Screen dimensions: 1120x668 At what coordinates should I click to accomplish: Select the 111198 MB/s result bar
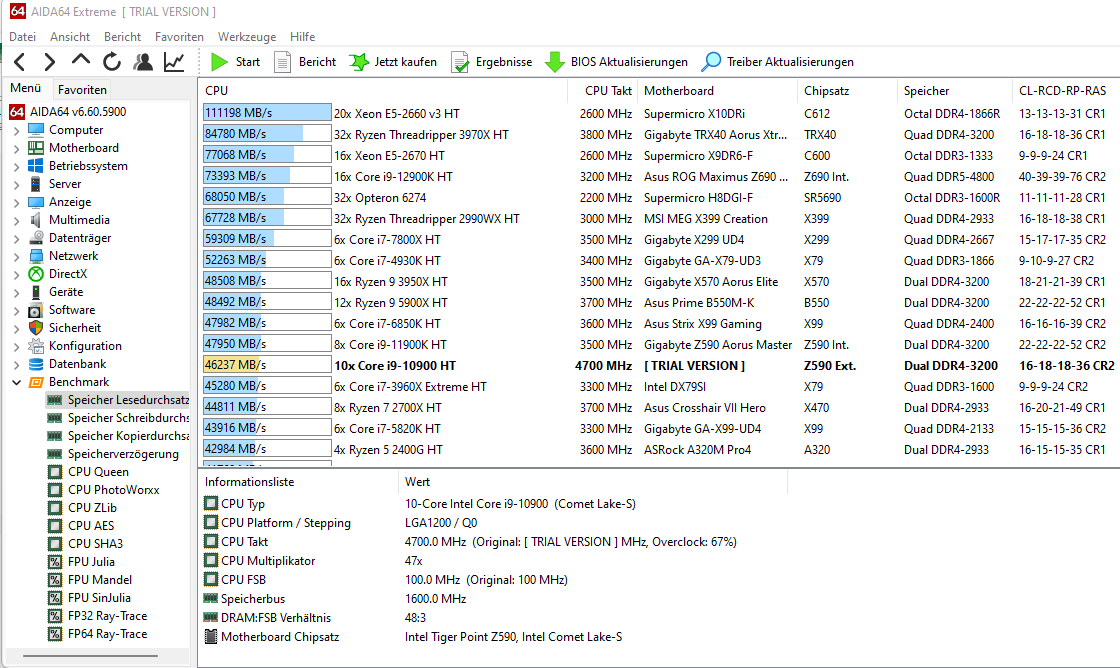pyautogui.click(x=267, y=113)
